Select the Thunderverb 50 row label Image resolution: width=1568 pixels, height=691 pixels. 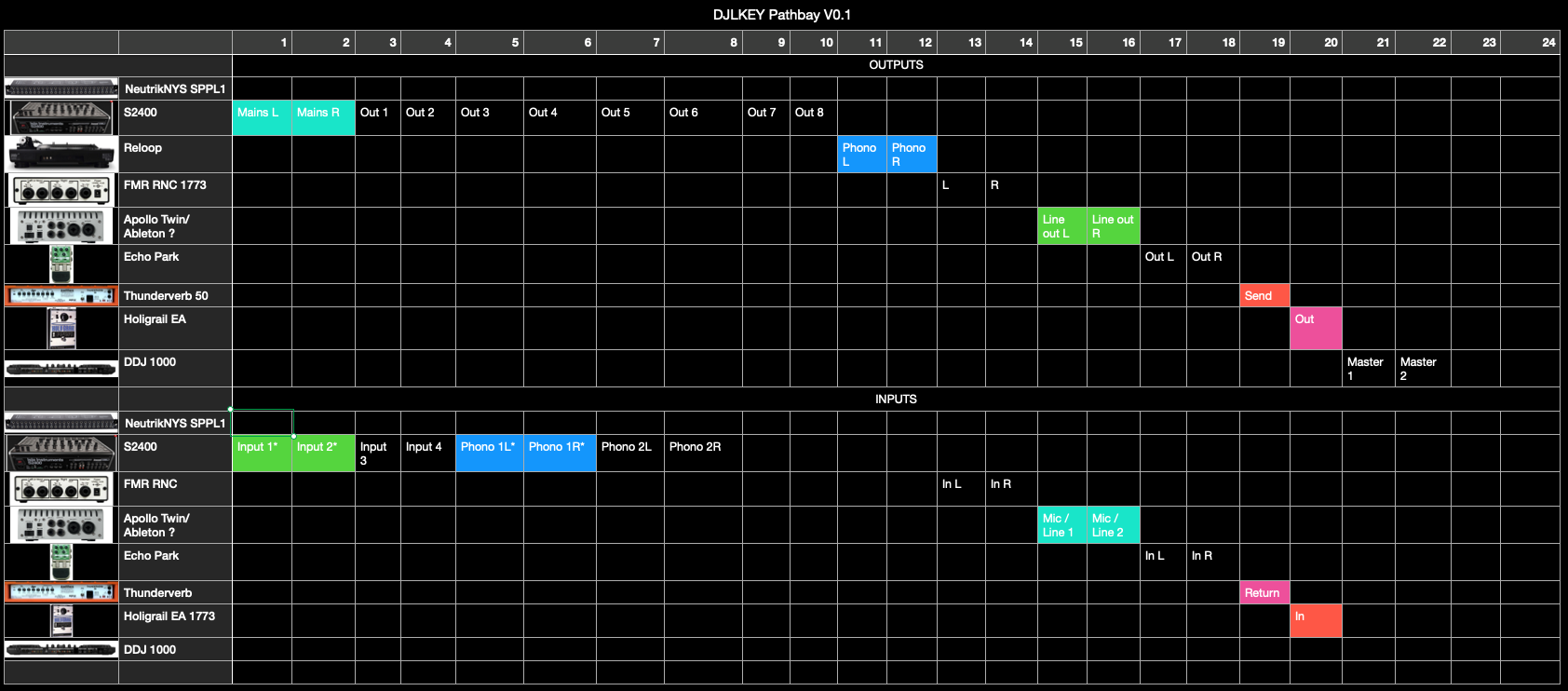tap(175, 296)
